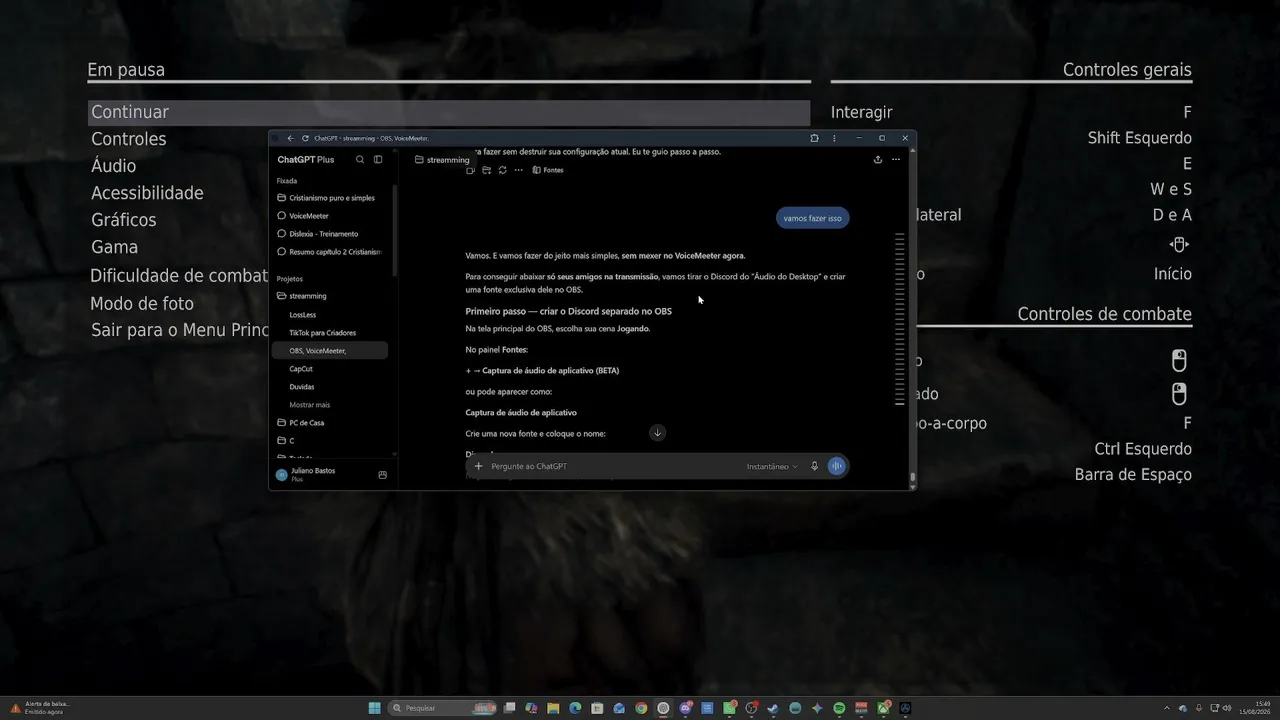Open Fontes sources button under the response
1280x720 pixels.
pyautogui.click(x=548, y=170)
